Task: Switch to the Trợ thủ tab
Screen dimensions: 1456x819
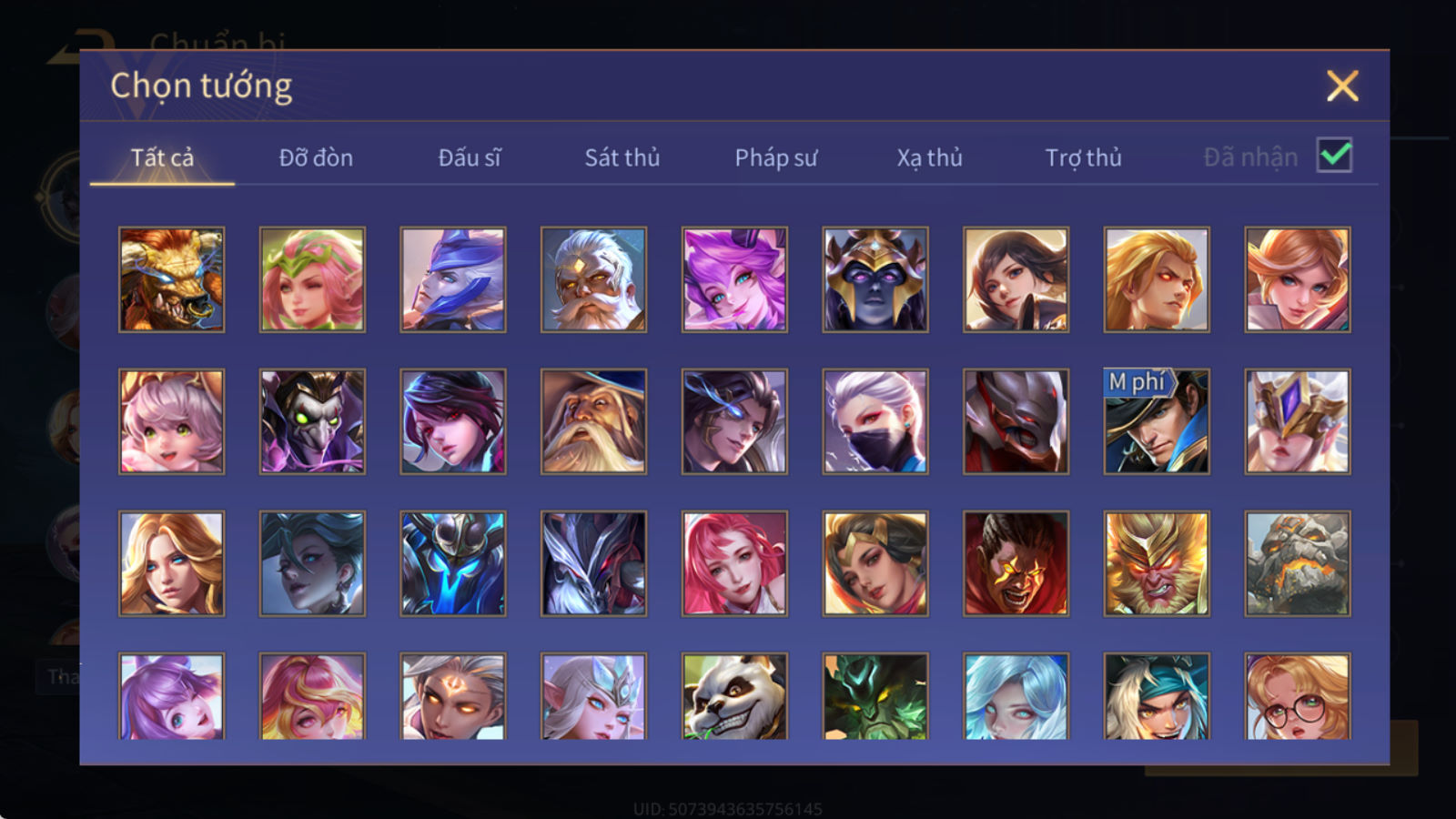Action: 1083,157
